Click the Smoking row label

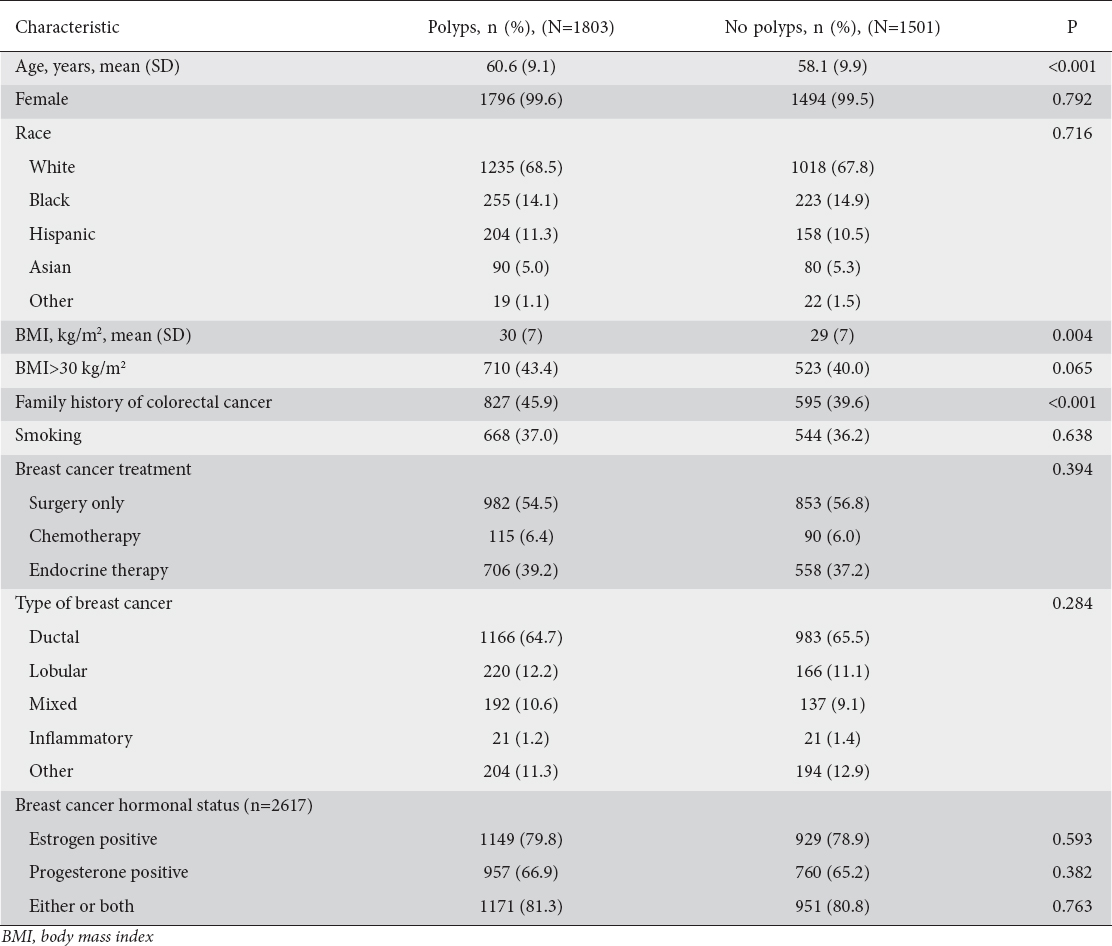tap(48, 436)
